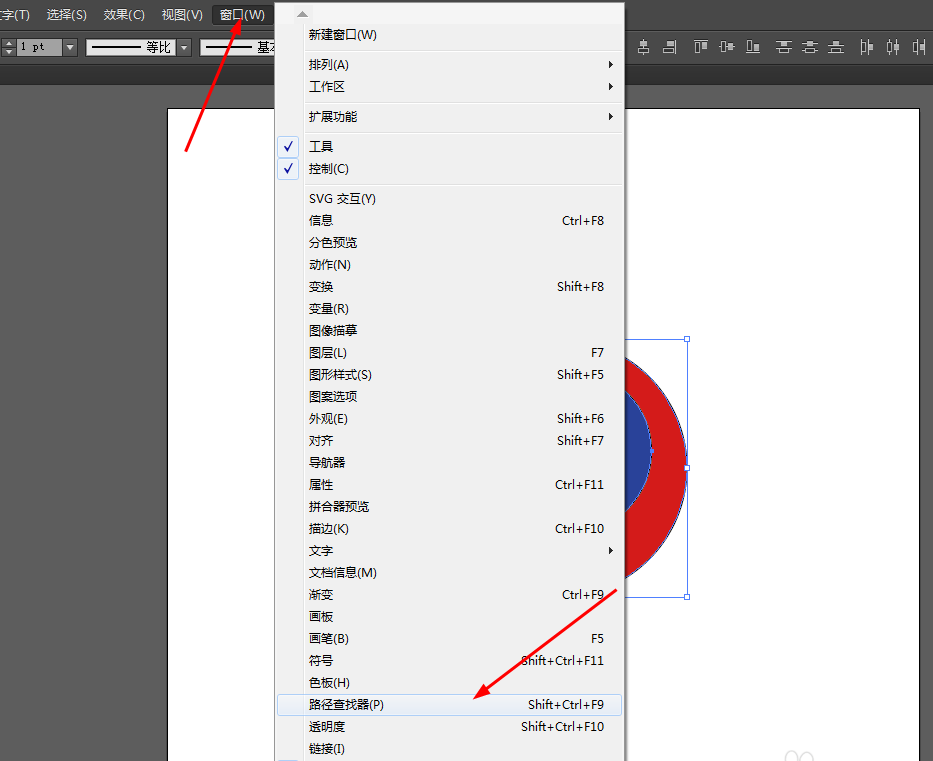Select the vertical align bottom icon
933x761 pixels.
pyautogui.click(x=752, y=47)
